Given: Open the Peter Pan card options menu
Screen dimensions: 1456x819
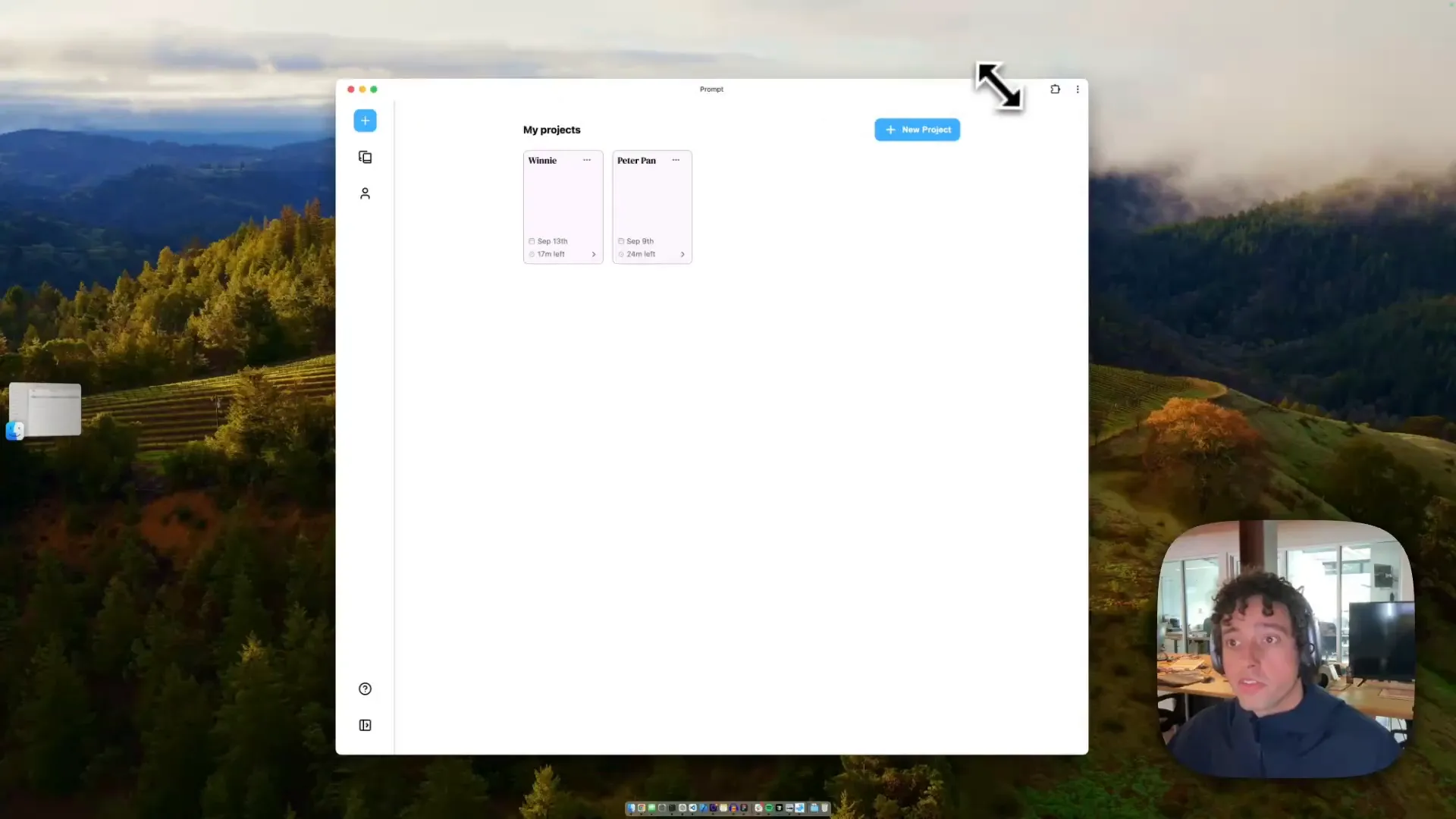Looking at the screenshot, I should [x=676, y=160].
